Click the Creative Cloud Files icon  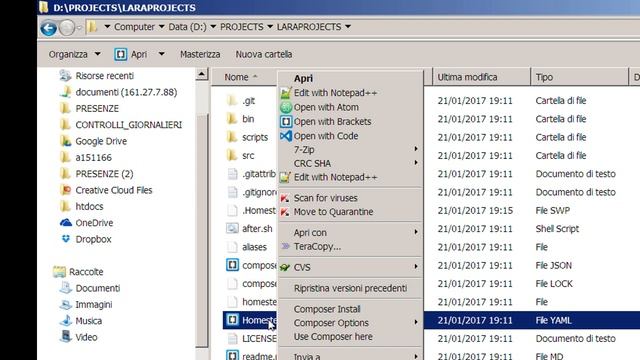point(65,190)
